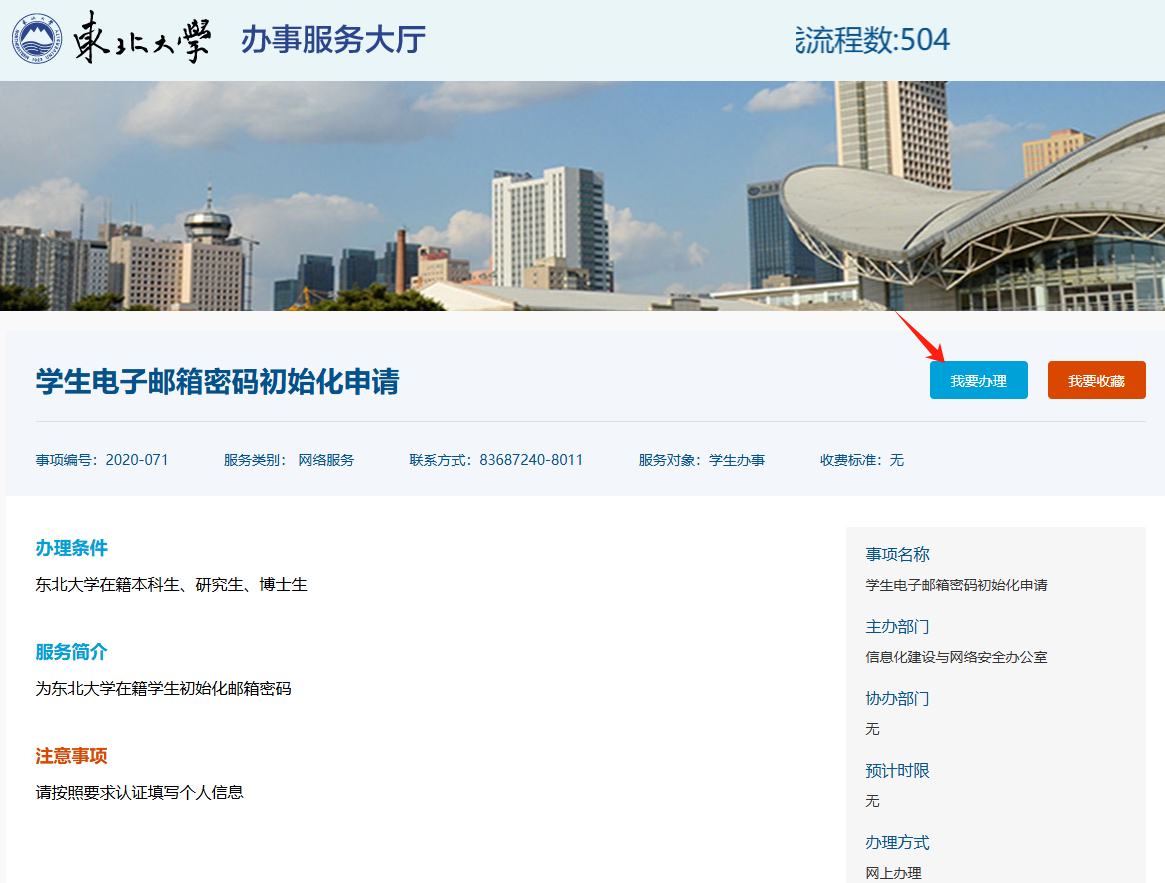Click the 流程数:504 counter
This screenshot has width=1165, height=883.
coord(872,40)
